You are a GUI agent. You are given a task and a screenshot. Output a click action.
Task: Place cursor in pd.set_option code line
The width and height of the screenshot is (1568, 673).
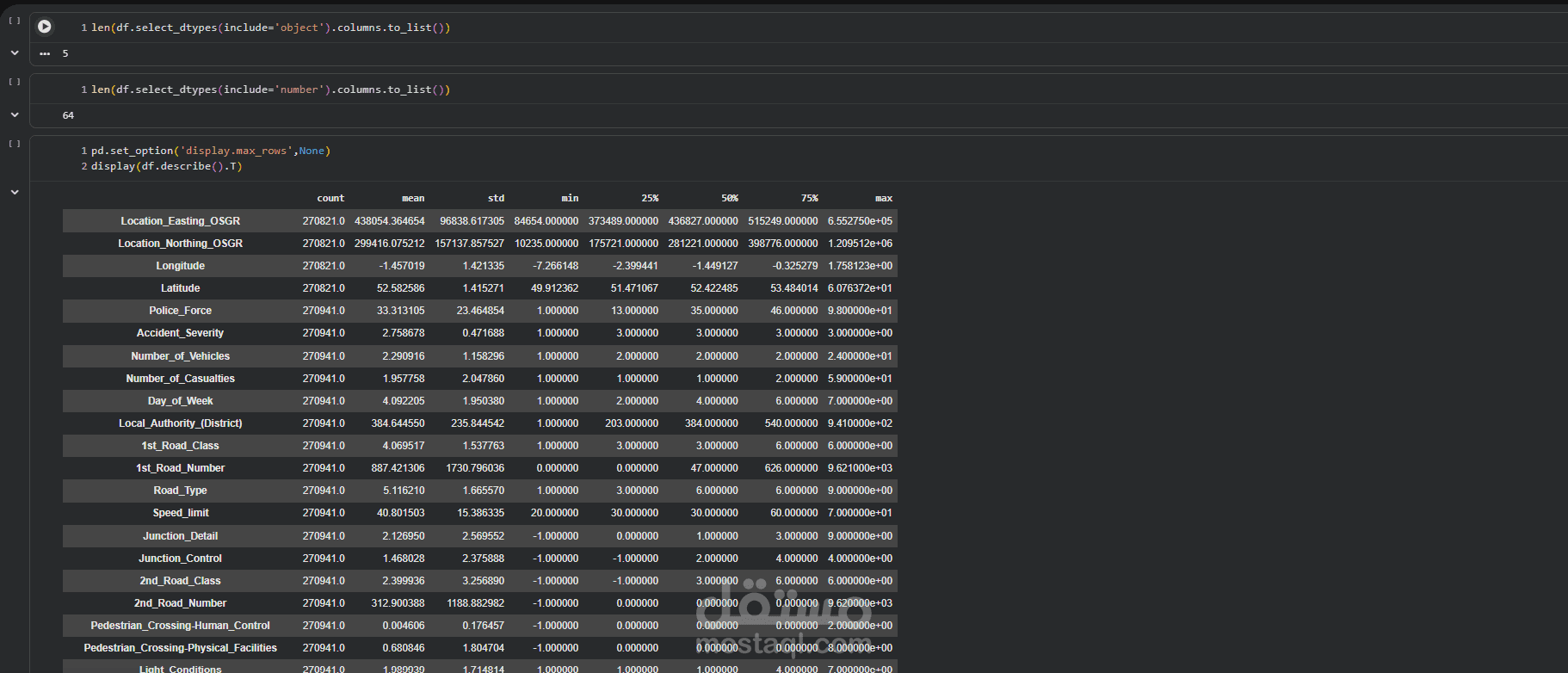[x=211, y=151]
